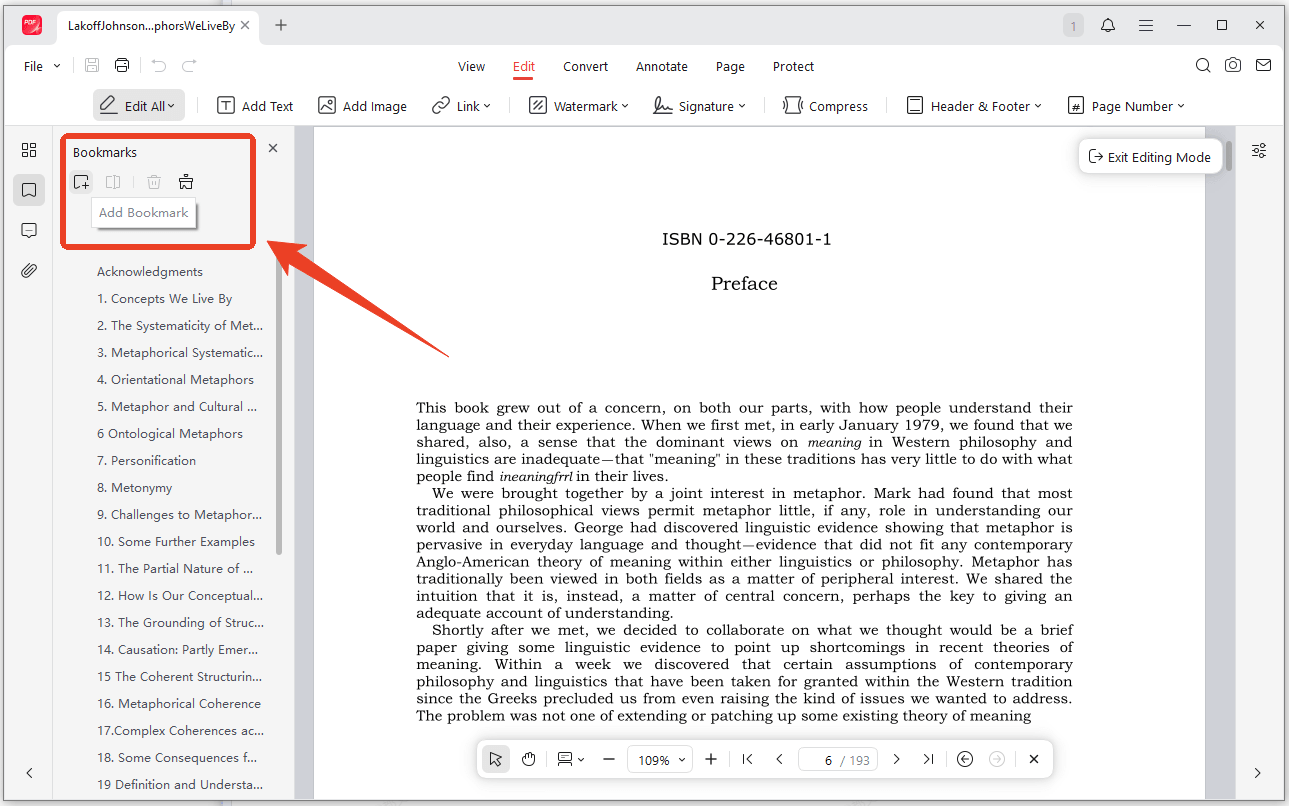This screenshot has width=1289, height=806.
Task: Open the 109% zoom level dropdown
Action: tap(660, 760)
